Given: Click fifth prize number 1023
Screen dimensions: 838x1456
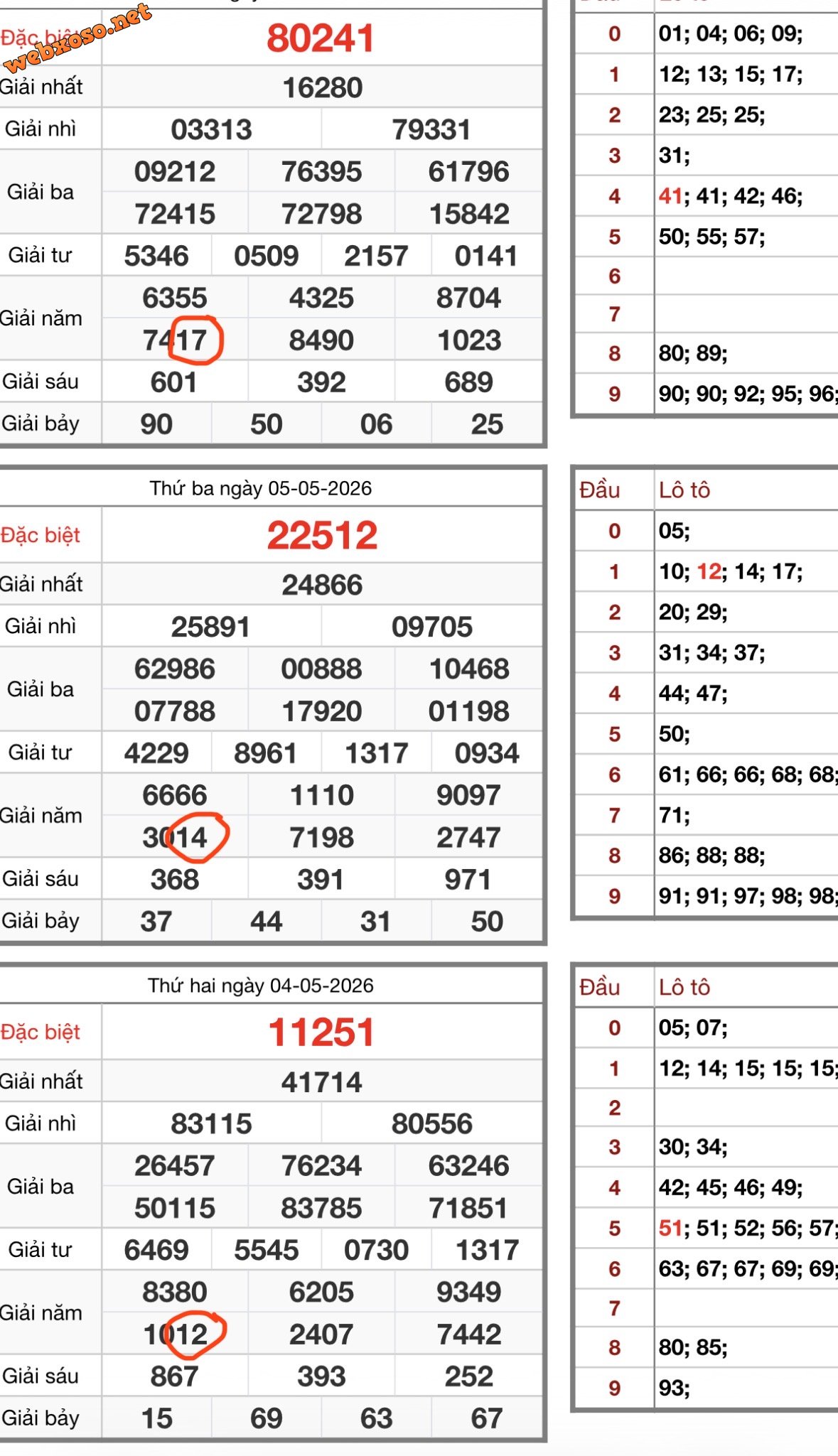Looking at the screenshot, I should pyautogui.click(x=469, y=340).
